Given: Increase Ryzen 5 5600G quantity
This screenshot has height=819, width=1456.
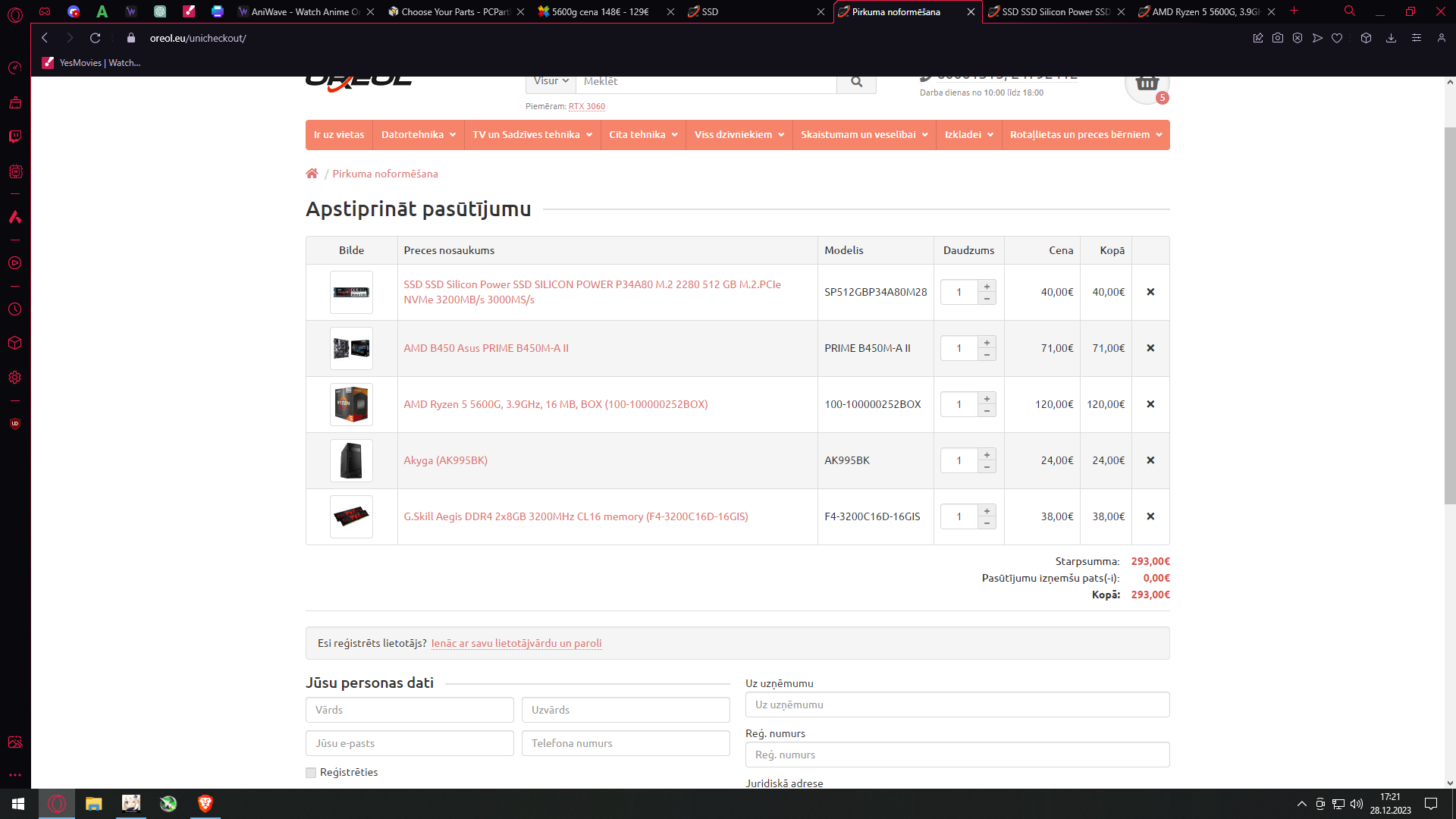Looking at the screenshot, I should tap(987, 399).
